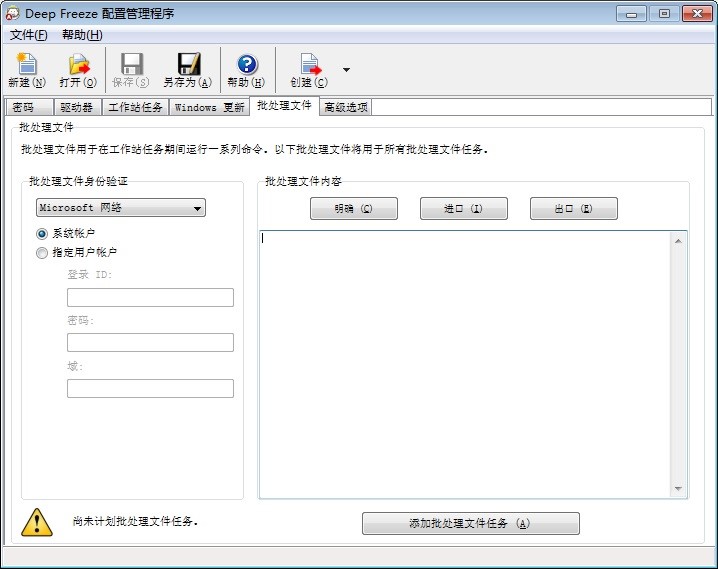Image resolution: width=718 pixels, height=569 pixels.
Task: Click the yellow warning triangle icon
Action: tap(37, 522)
